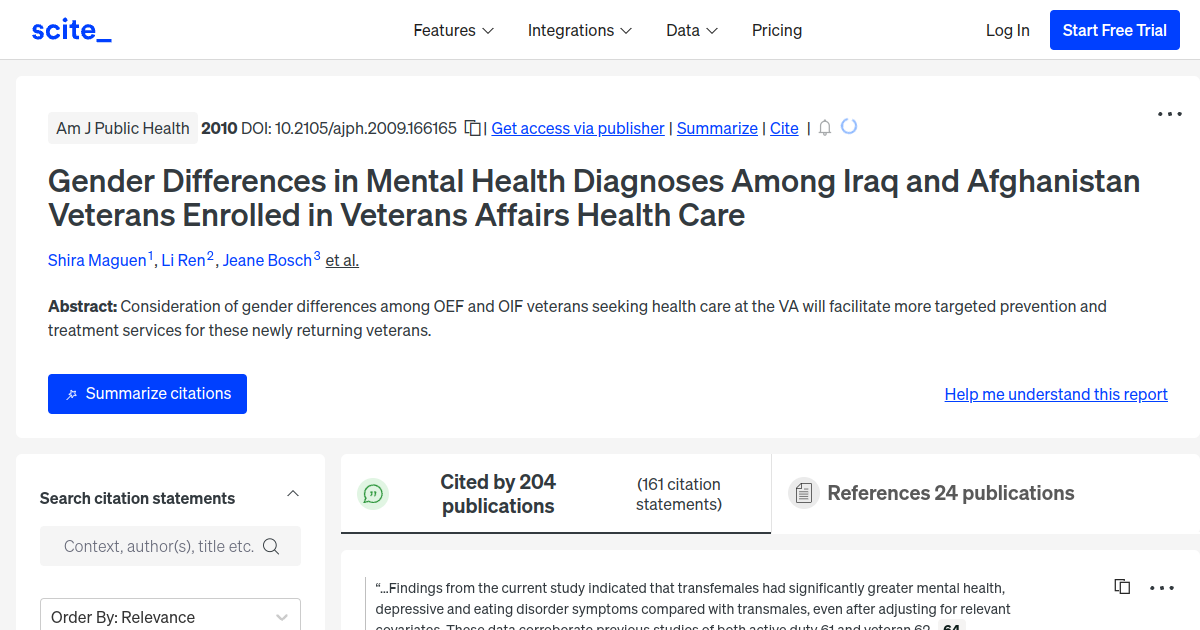Image resolution: width=1200 pixels, height=630 pixels.
Task: Expand the author list via et al.
Action: click(342, 260)
